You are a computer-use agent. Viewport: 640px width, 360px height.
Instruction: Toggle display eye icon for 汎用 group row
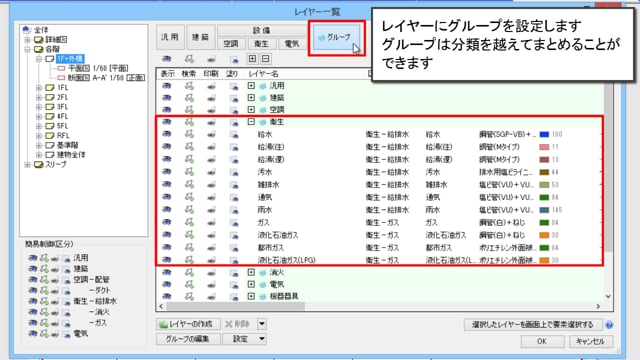click(167, 86)
